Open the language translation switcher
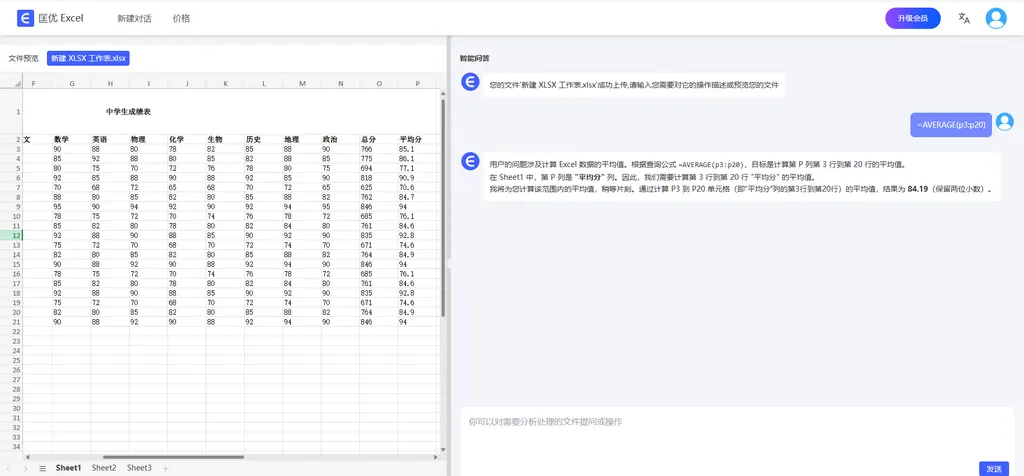 (964, 18)
